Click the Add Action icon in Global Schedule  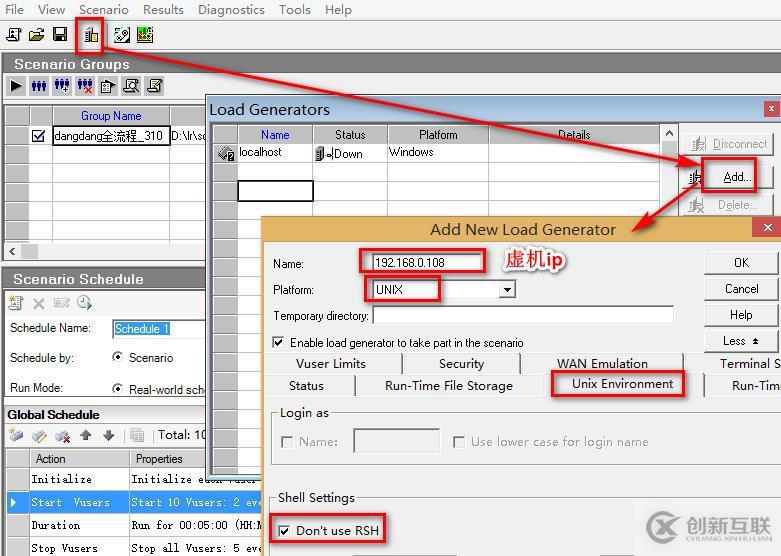click(16, 435)
